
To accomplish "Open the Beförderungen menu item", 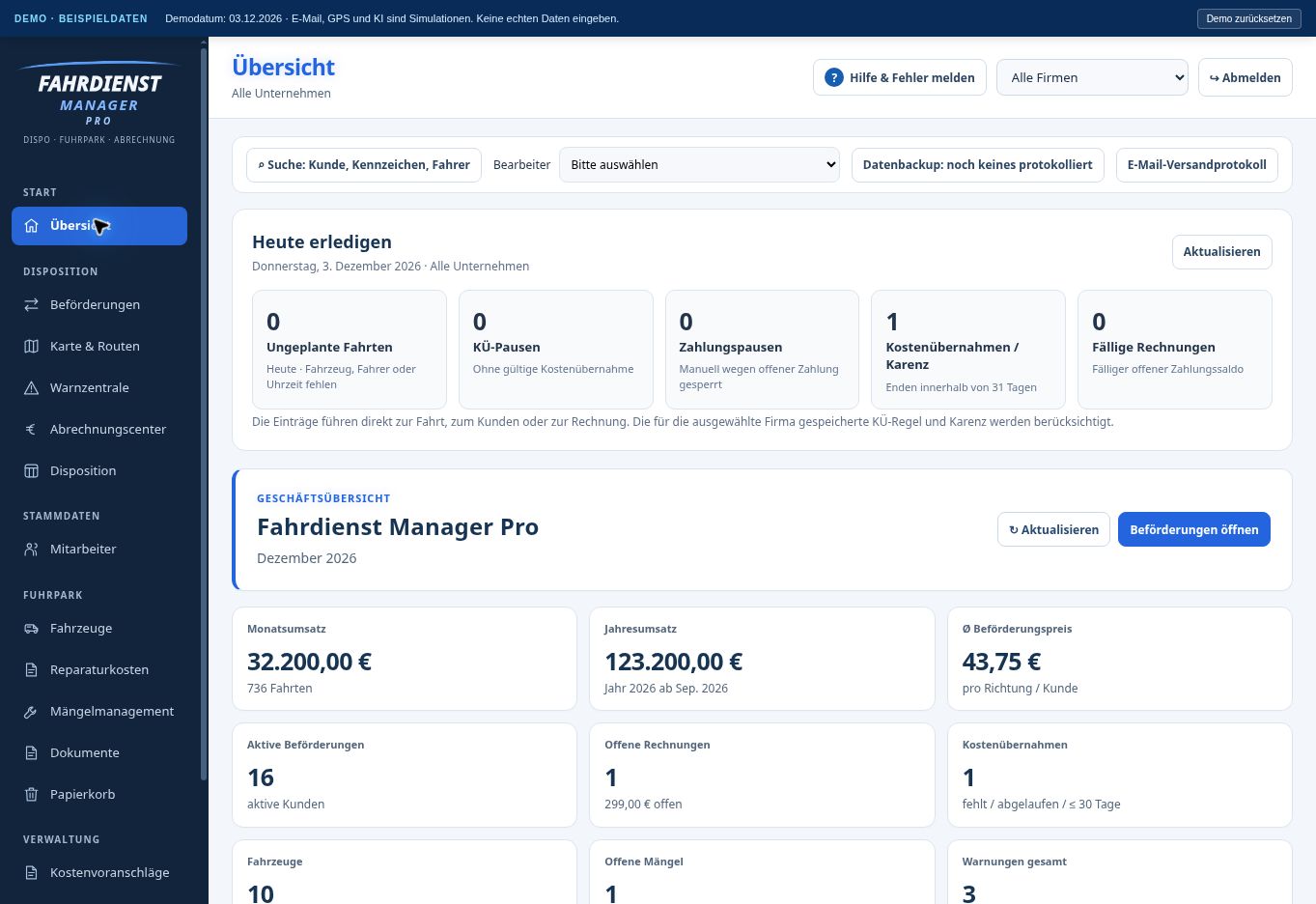I will [99, 305].
